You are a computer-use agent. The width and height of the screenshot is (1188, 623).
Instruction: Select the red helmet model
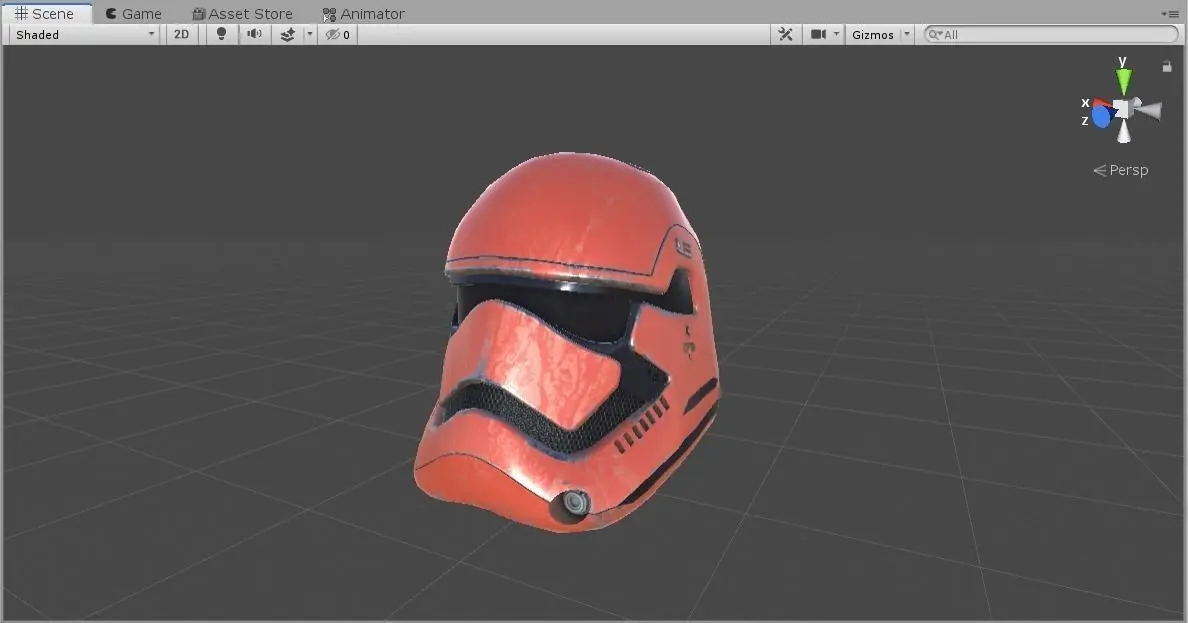566,341
